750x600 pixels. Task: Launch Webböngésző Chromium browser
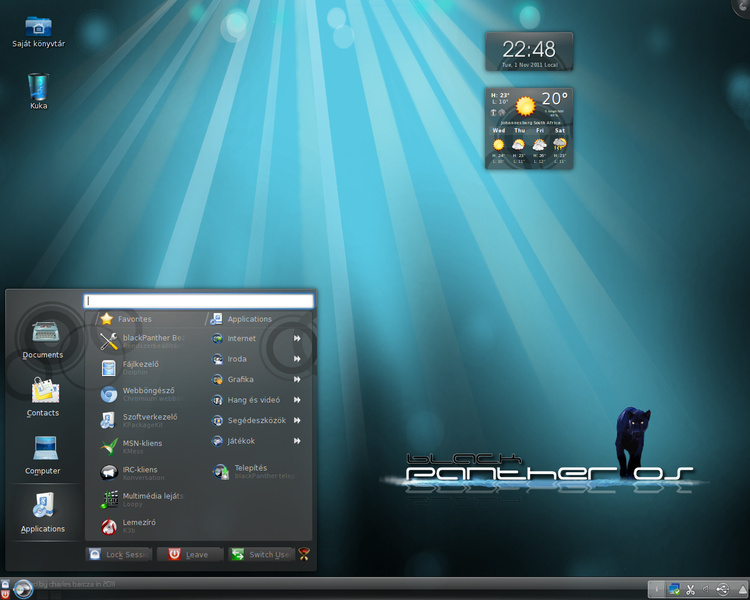click(x=142, y=394)
